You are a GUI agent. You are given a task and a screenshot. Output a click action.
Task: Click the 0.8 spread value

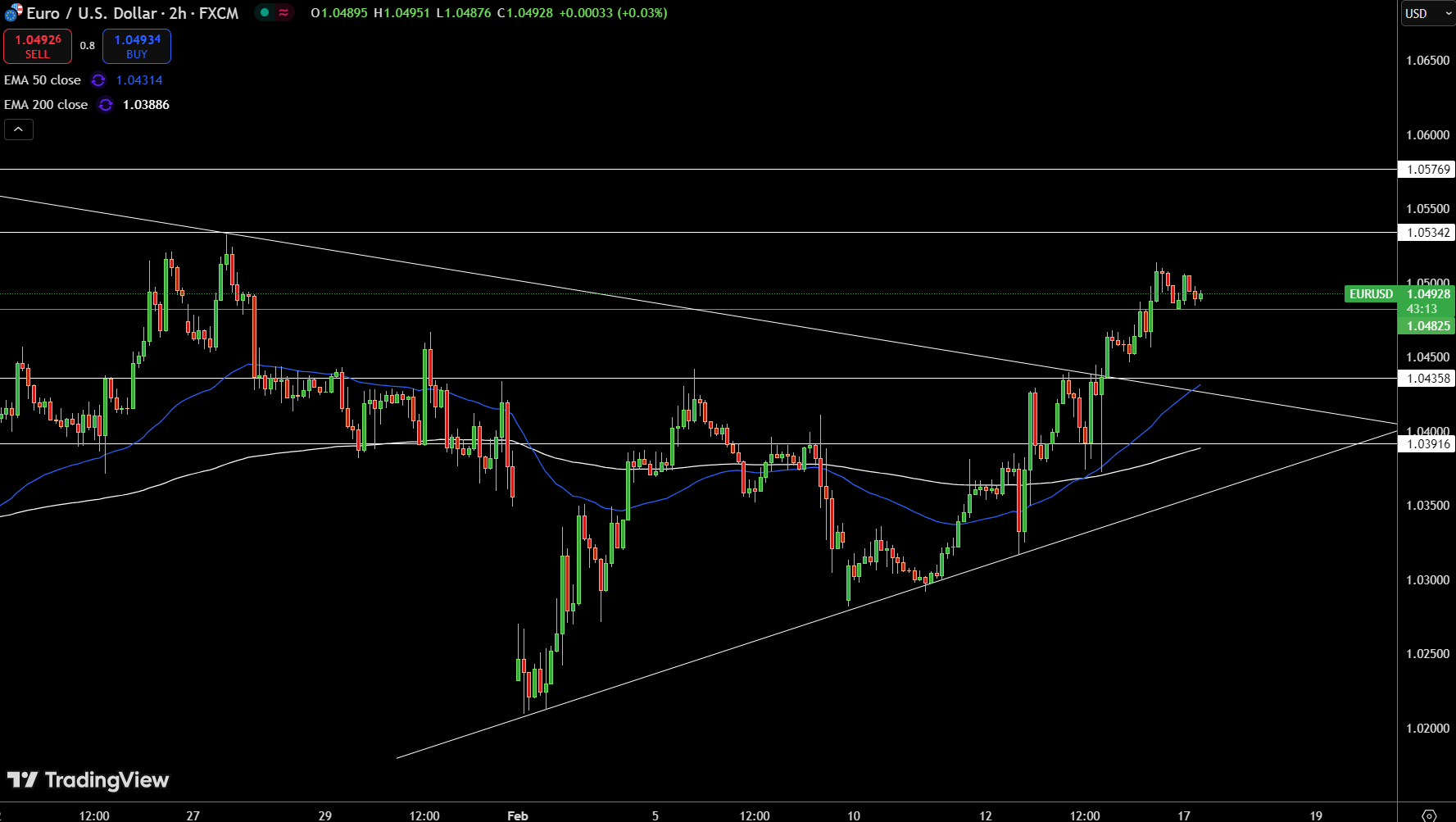coord(88,46)
